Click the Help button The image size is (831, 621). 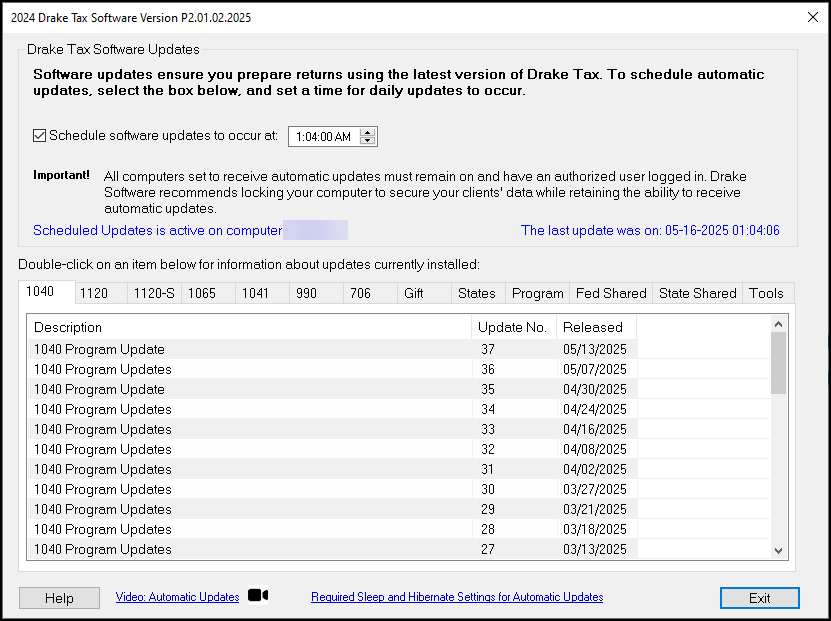(59, 598)
